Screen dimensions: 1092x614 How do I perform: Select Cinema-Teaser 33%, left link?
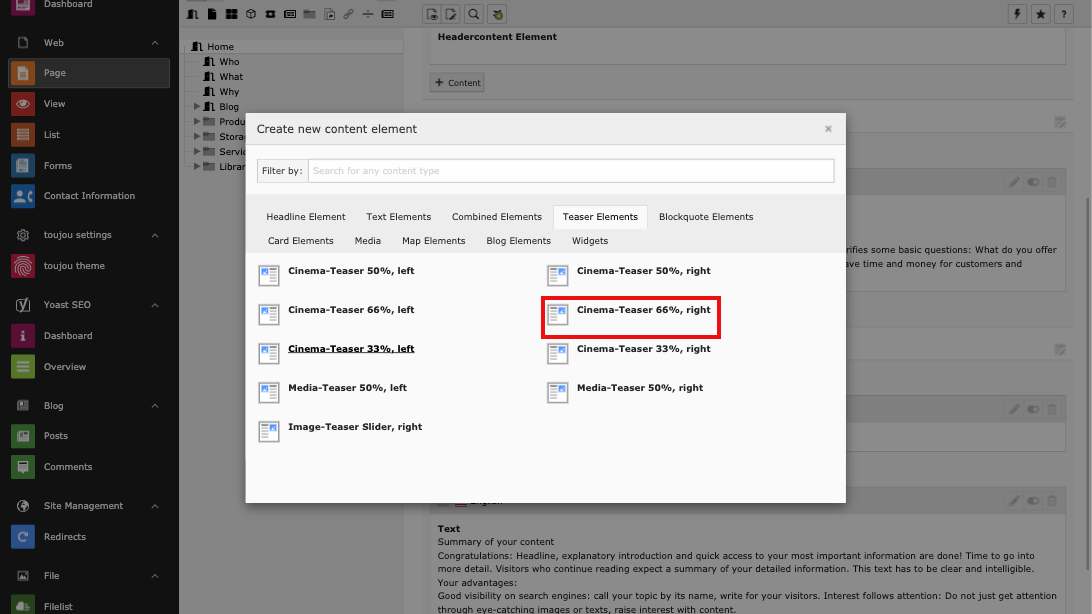tap(351, 349)
